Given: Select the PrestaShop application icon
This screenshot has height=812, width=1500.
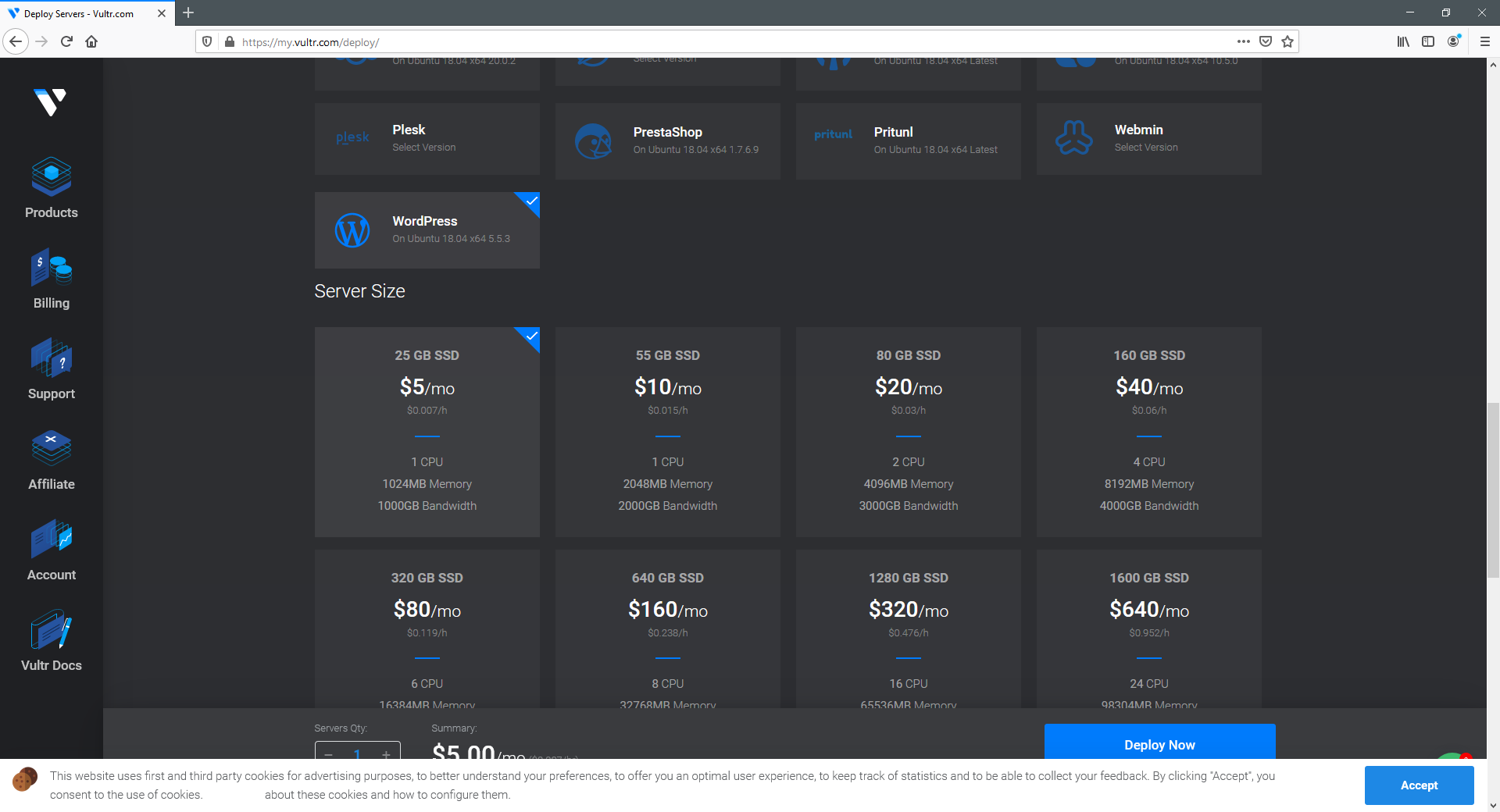Looking at the screenshot, I should [x=593, y=141].
